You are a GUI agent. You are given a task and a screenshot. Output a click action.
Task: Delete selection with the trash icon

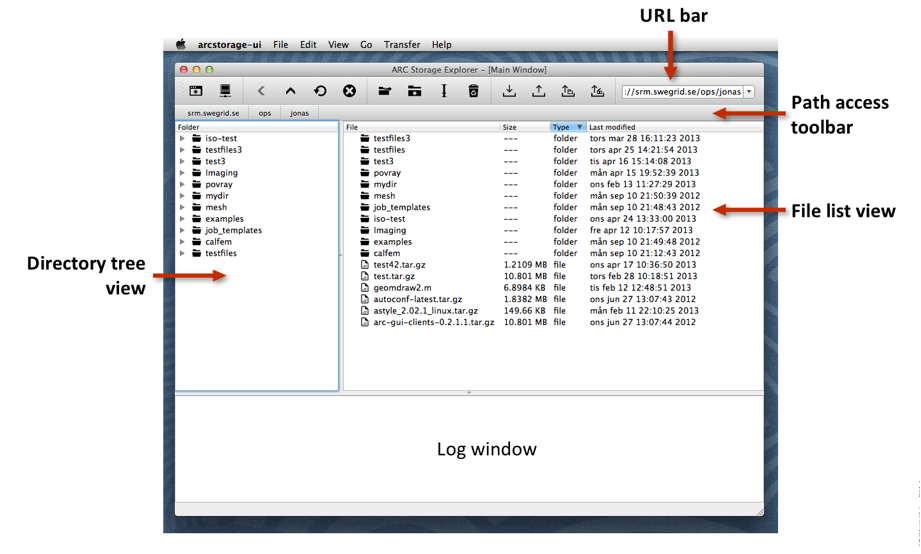pos(473,91)
